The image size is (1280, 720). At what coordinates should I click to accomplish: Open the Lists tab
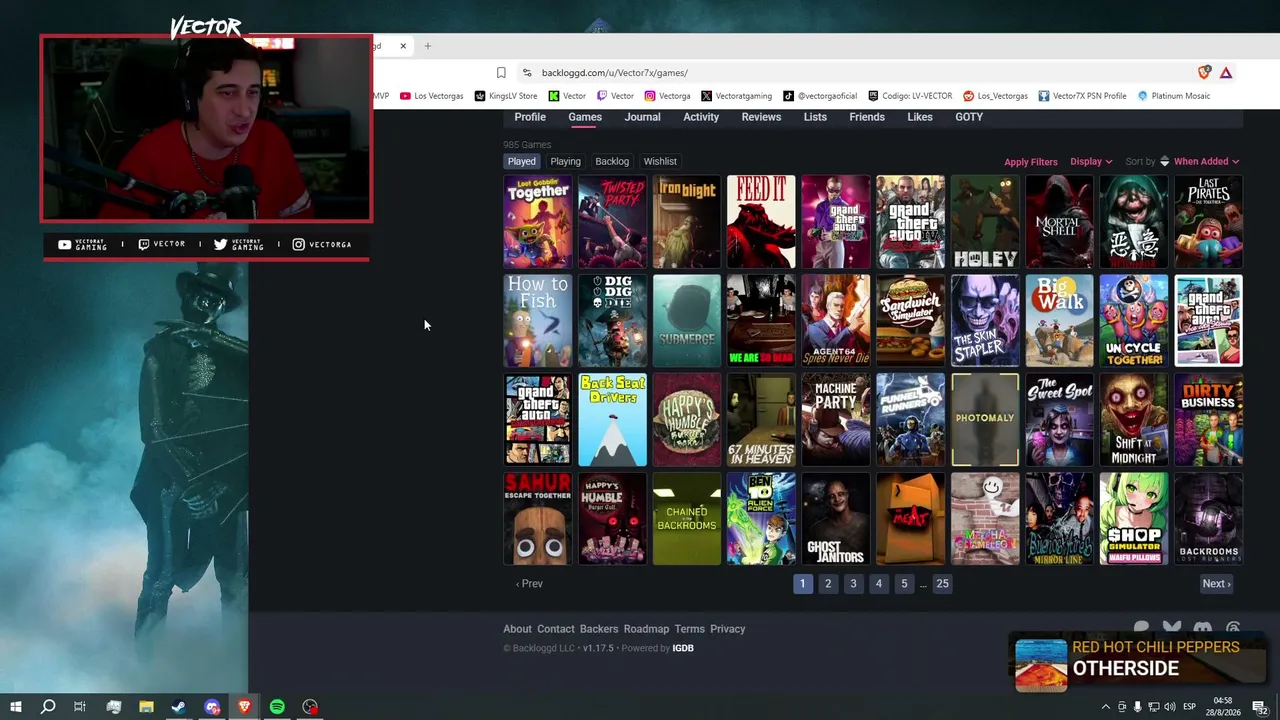(x=815, y=117)
